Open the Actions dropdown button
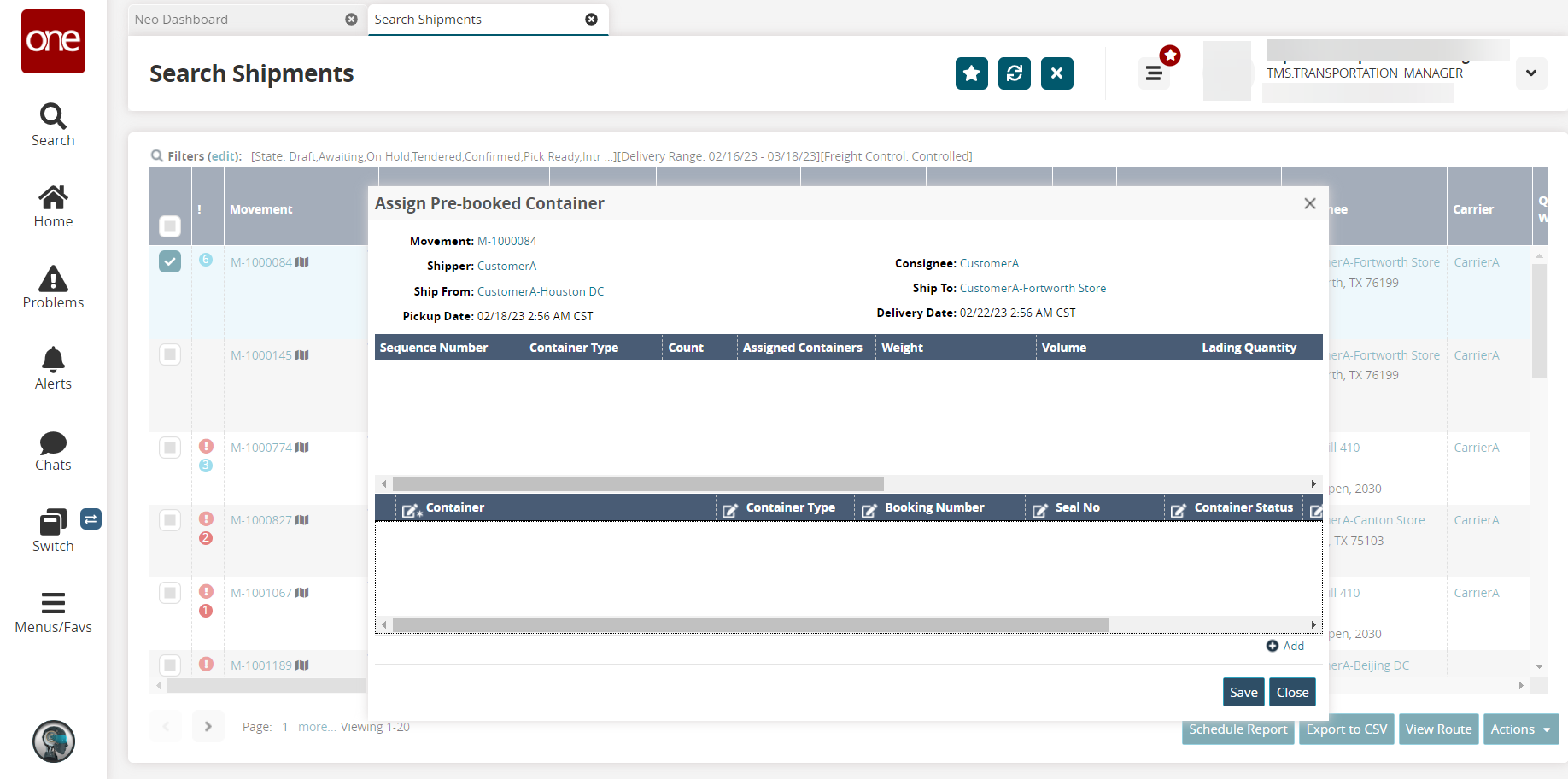This screenshot has width=1568, height=779. coord(1521,729)
